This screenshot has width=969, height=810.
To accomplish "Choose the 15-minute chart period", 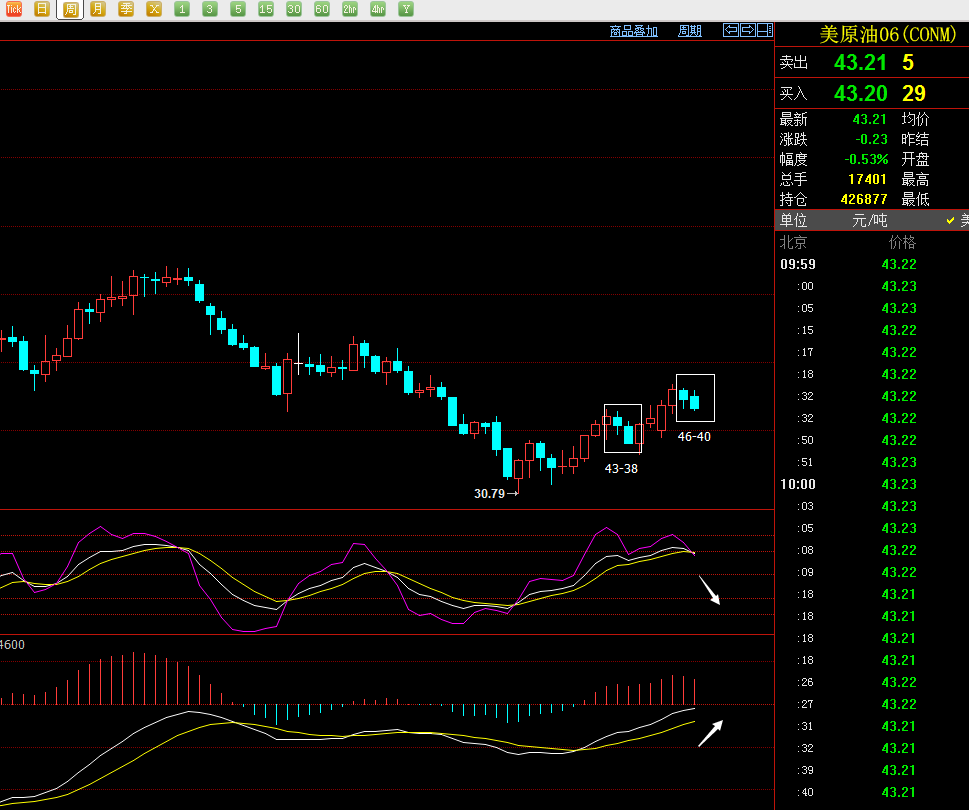I will (x=266, y=9).
